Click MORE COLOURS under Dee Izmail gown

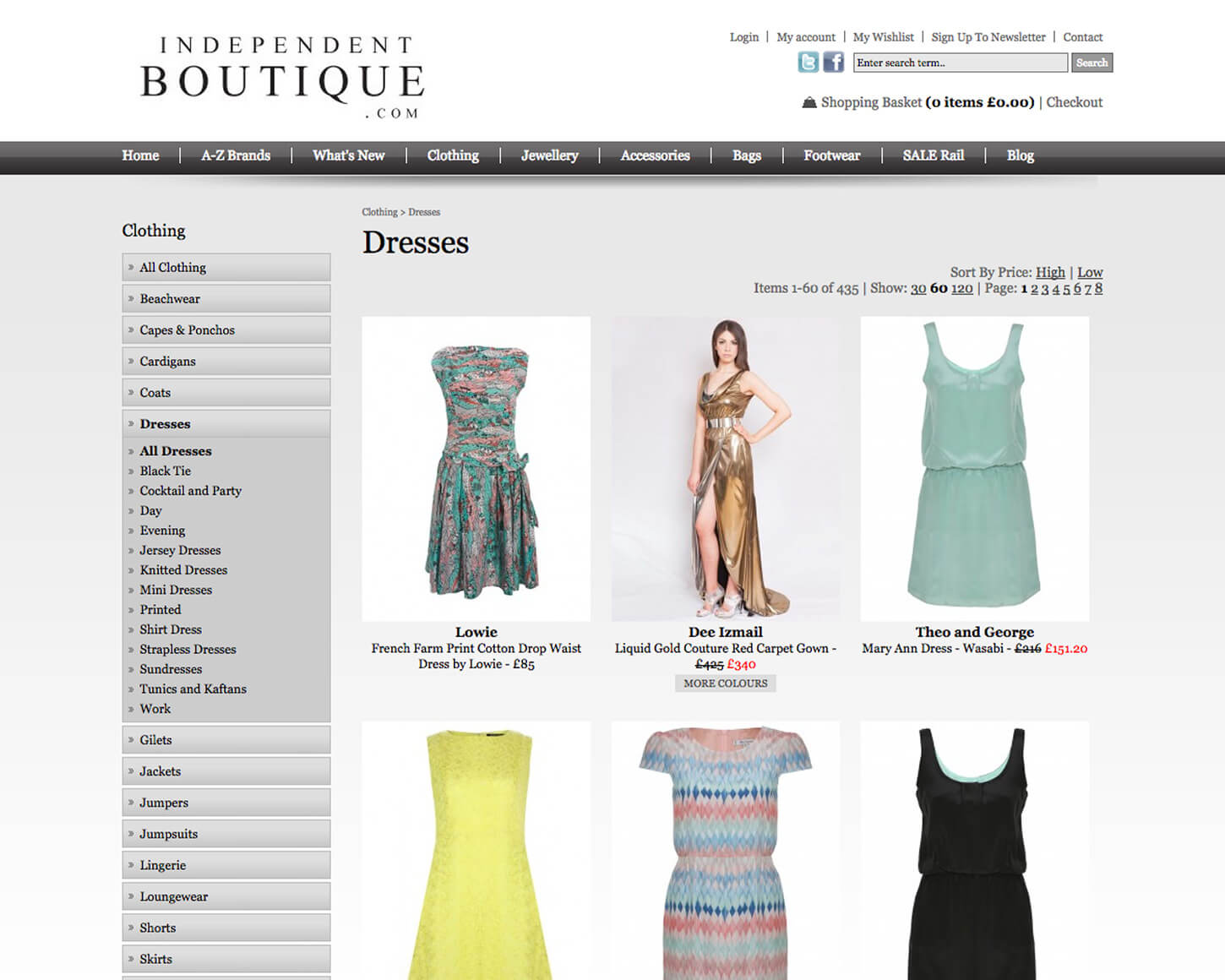coord(726,683)
